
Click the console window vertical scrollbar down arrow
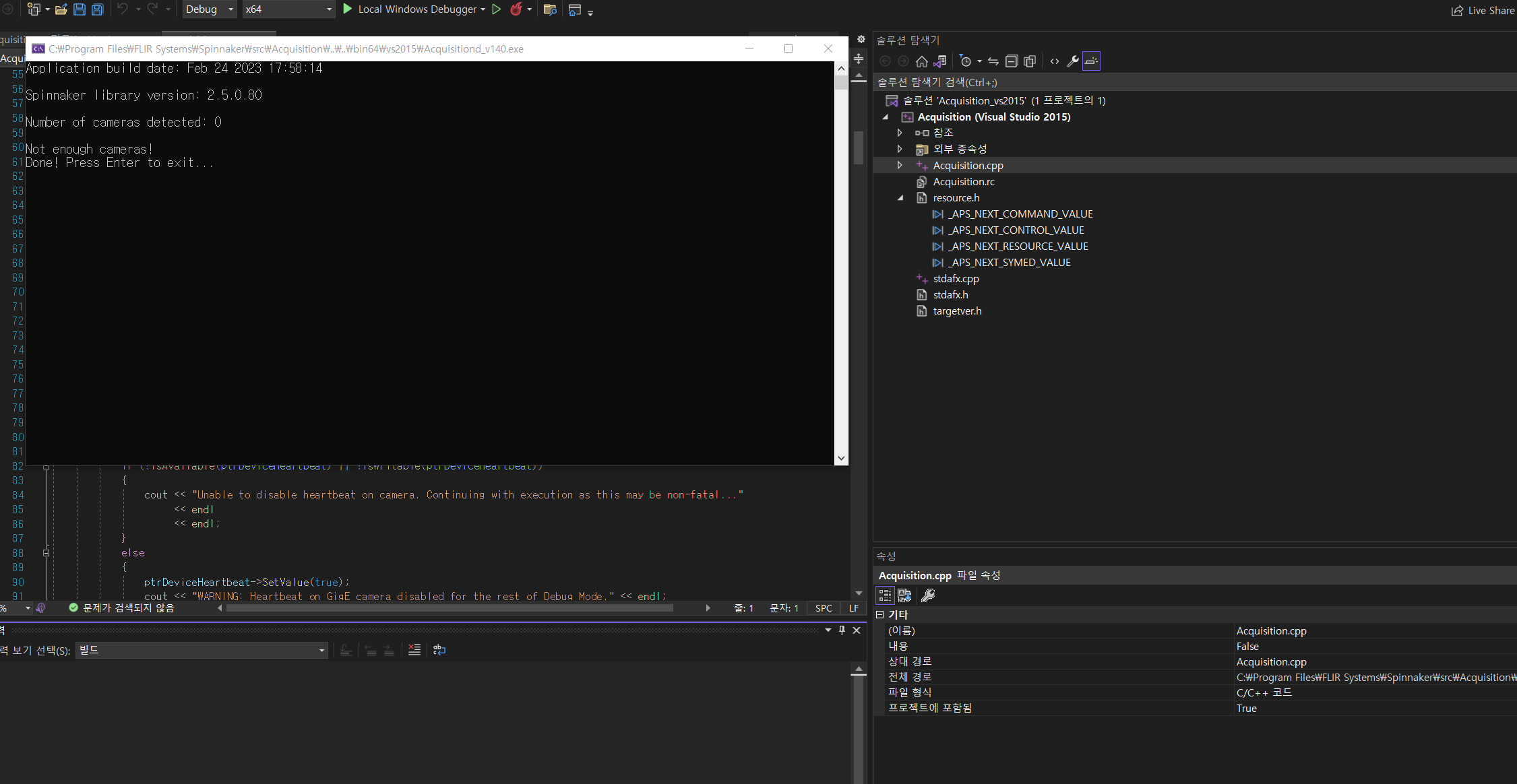click(x=841, y=458)
